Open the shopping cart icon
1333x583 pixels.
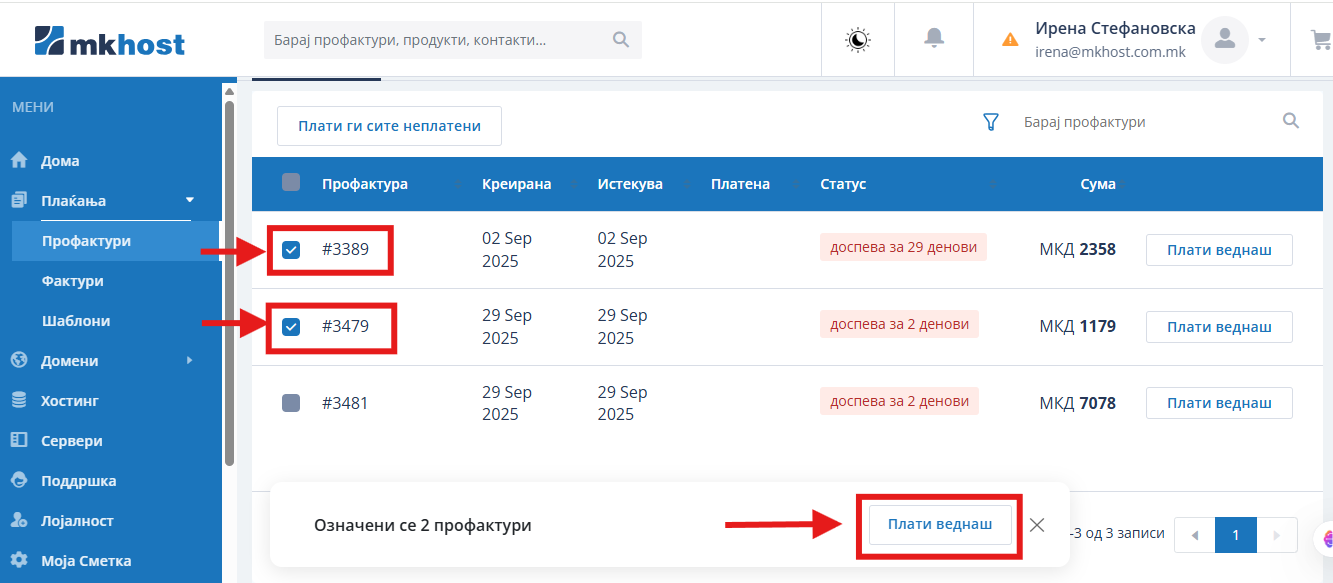(x=1320, y=40)
